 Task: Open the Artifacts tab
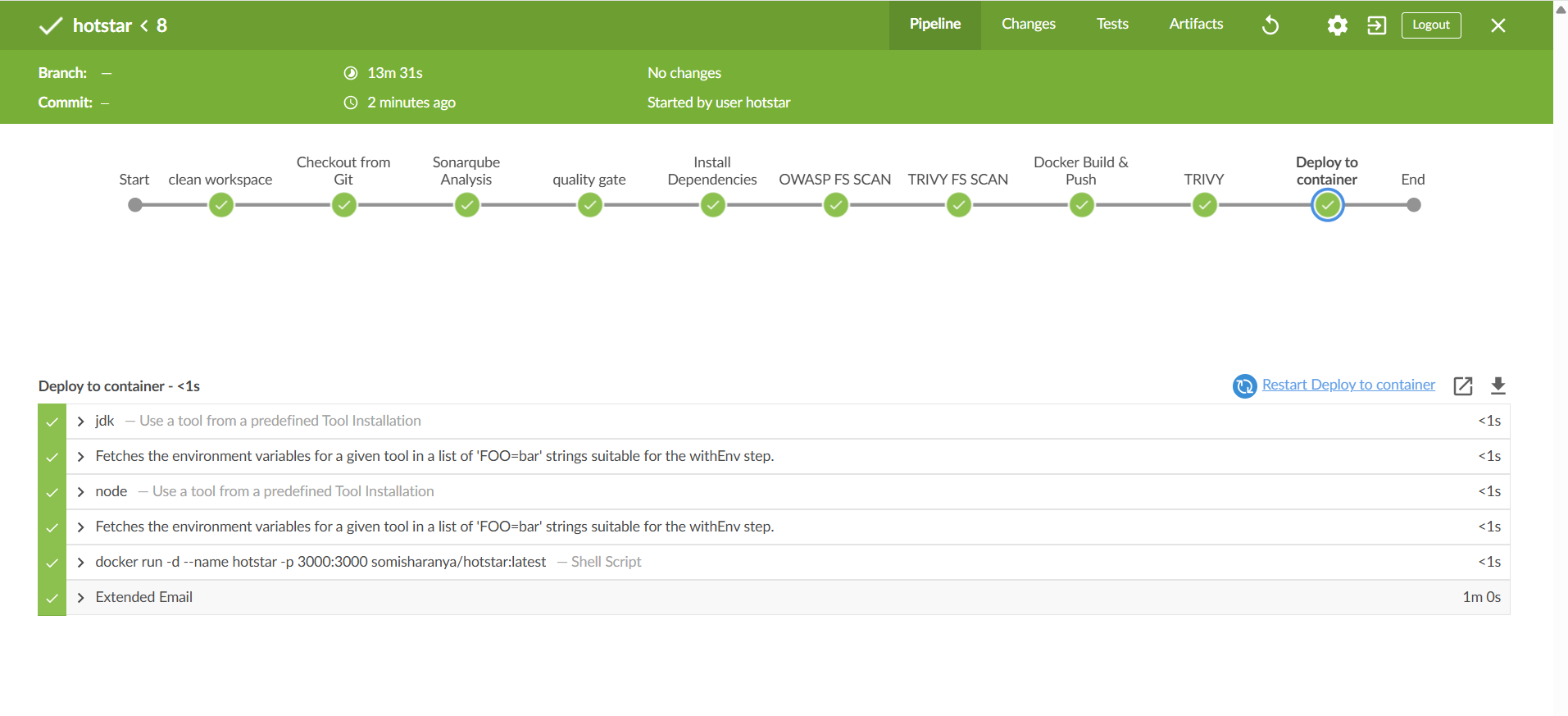click(x=1196, y=25)
